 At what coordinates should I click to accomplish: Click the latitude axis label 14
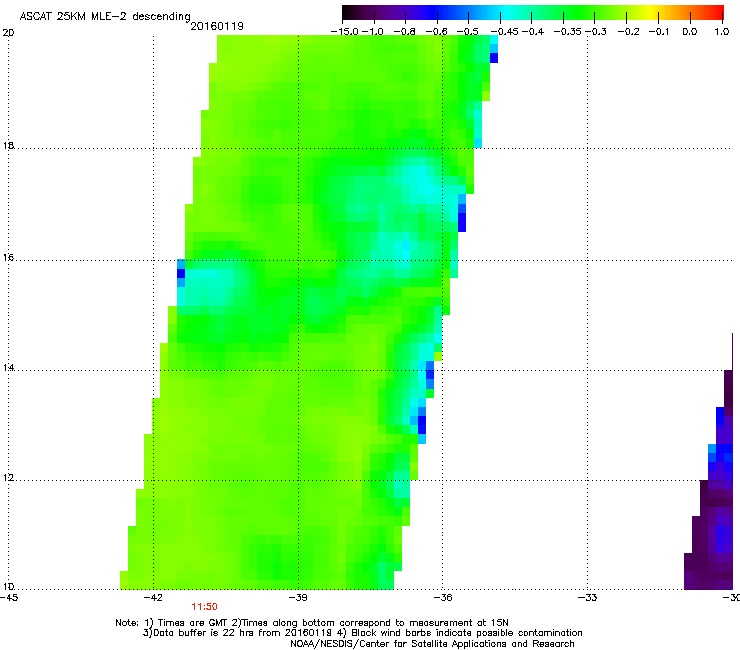pos(8,368)
